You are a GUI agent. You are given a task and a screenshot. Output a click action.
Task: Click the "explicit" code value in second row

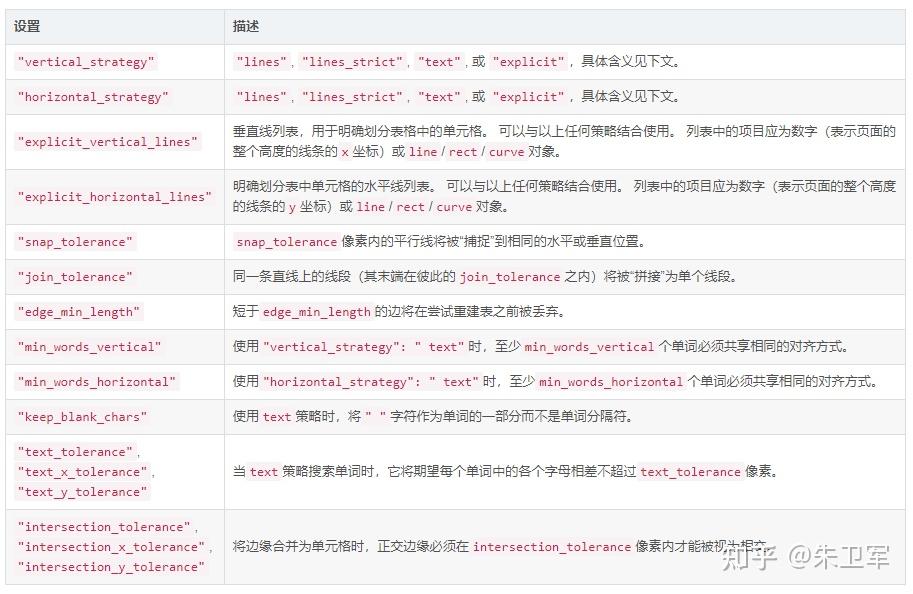click(528, 97)
